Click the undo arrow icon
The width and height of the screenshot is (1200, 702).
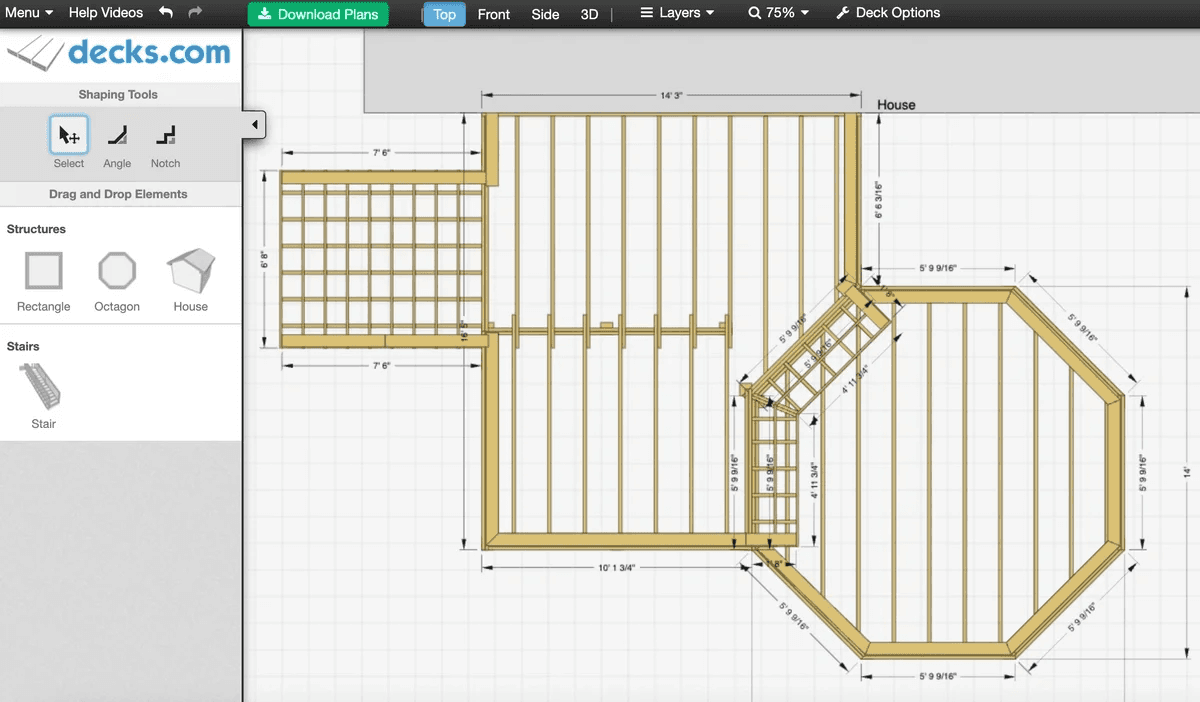[x=166, y=13]
